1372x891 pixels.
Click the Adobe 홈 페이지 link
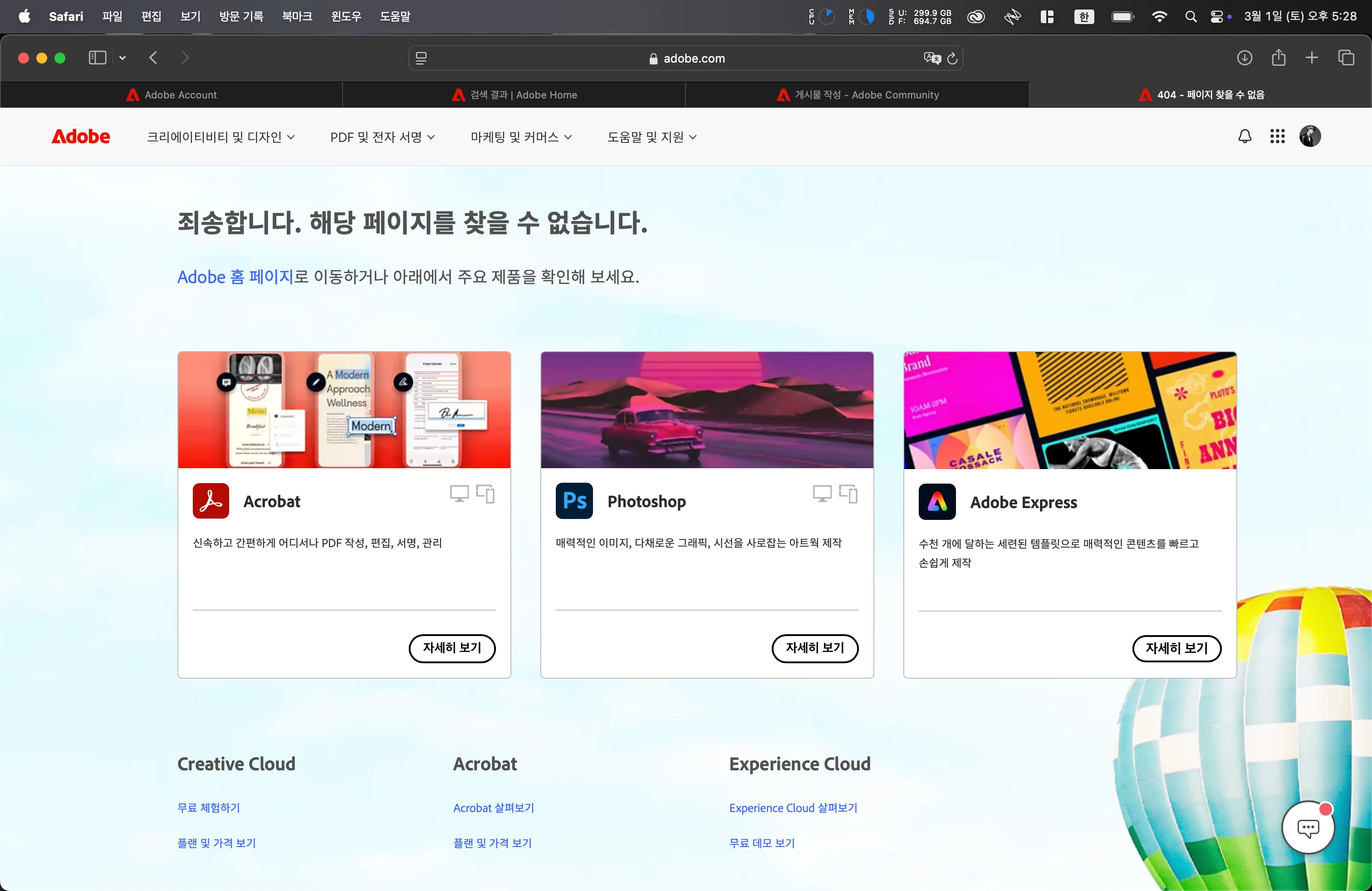[235, 277]
